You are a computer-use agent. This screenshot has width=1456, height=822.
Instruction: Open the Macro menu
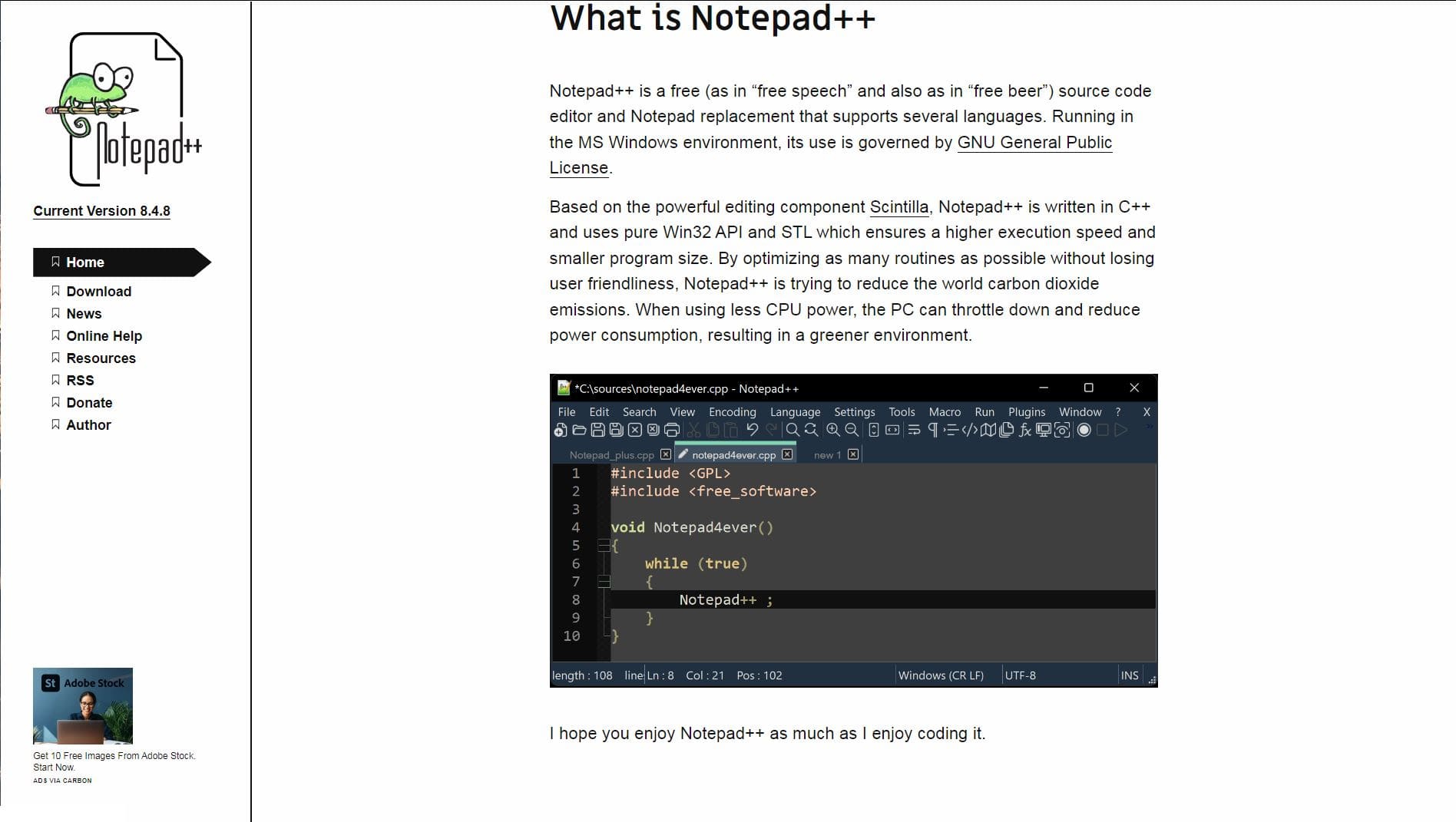point(945,412)
